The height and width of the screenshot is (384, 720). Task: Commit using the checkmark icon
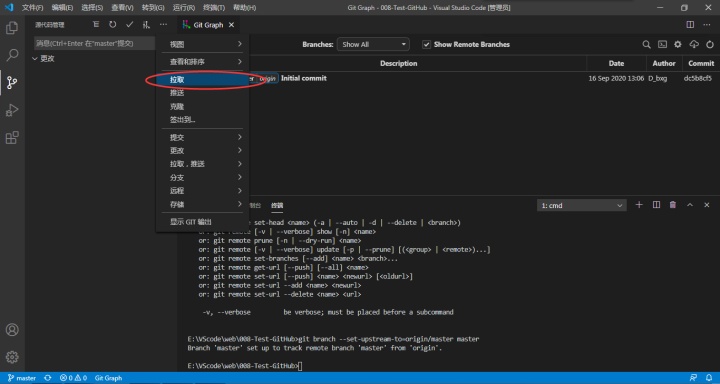tap(129, 25)
